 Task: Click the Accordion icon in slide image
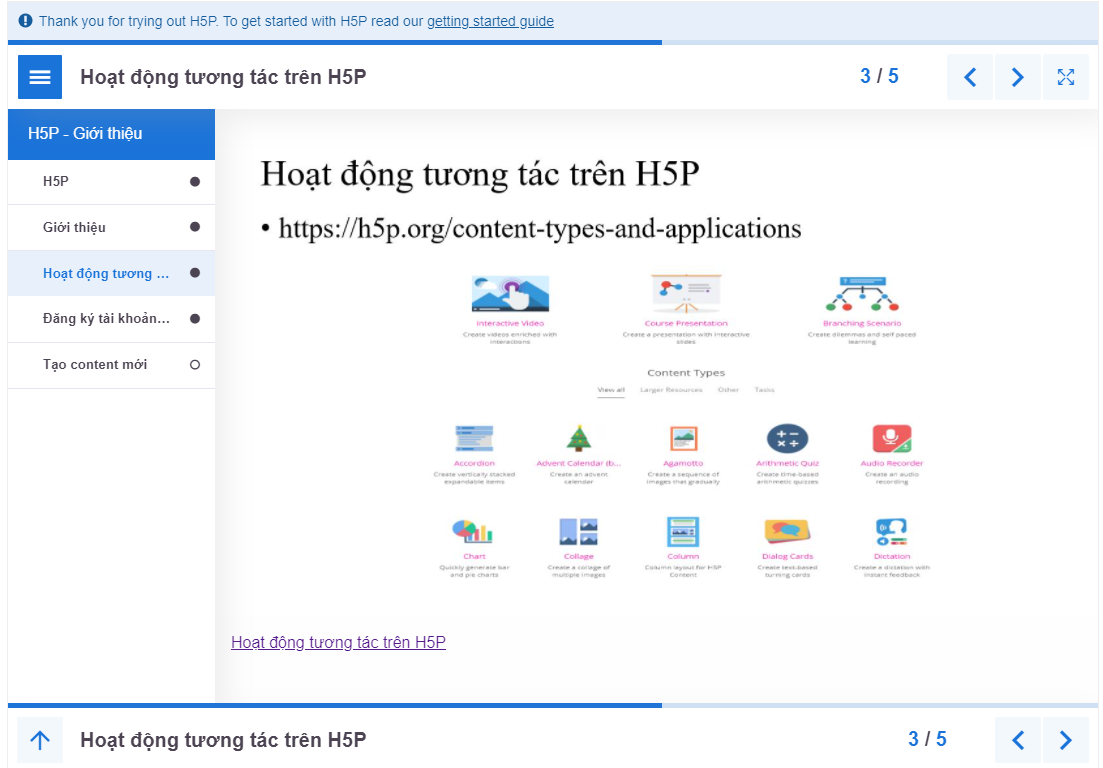tap(474, 439)
